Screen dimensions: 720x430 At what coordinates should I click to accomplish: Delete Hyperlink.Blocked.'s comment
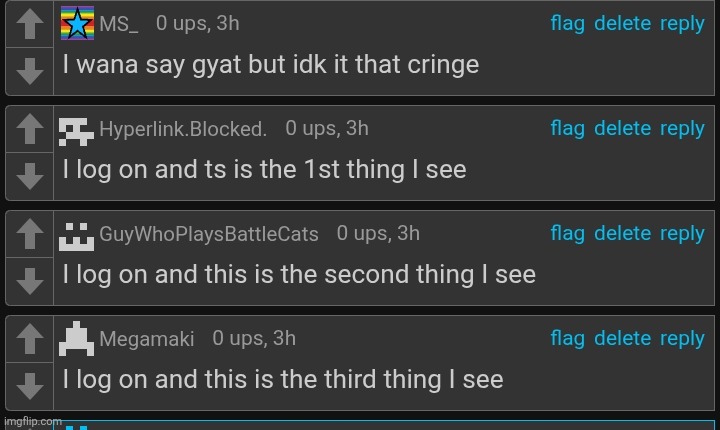pyautogui.click(x=622, y=129)
